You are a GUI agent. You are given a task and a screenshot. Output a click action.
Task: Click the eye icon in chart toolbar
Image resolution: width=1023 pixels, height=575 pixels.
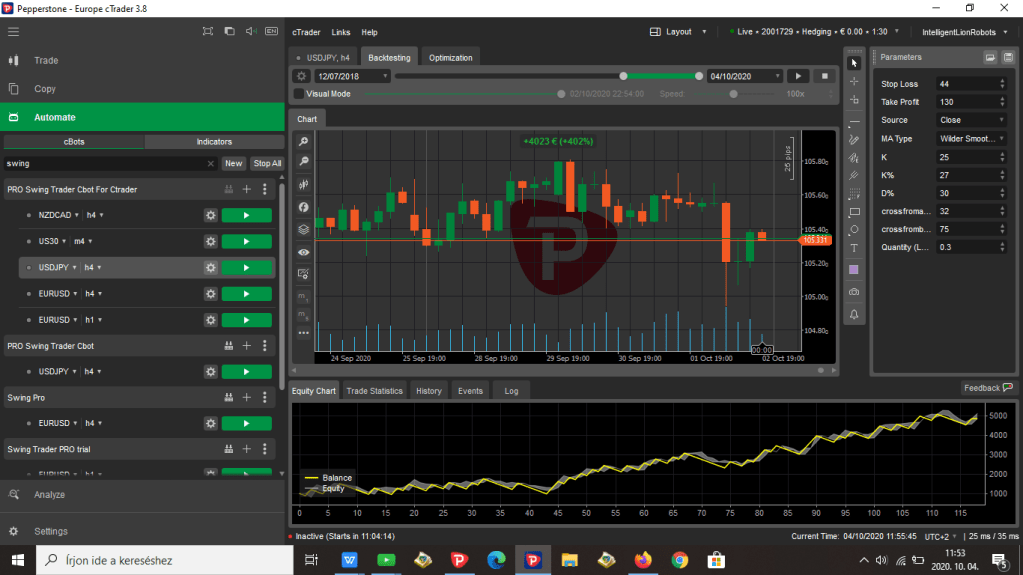(x=303, y=252)
